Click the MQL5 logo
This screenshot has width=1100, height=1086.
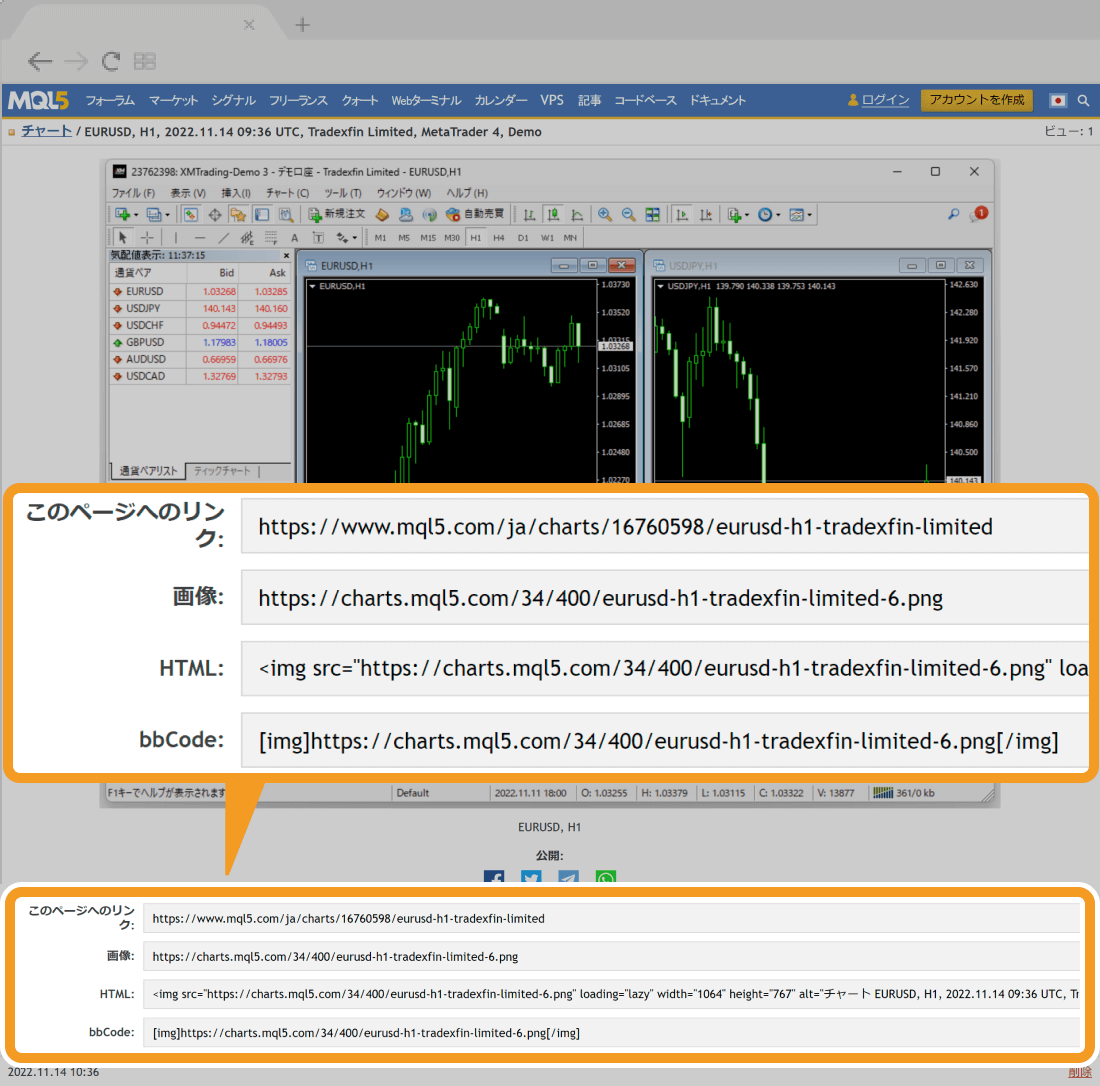click(39, 100)
